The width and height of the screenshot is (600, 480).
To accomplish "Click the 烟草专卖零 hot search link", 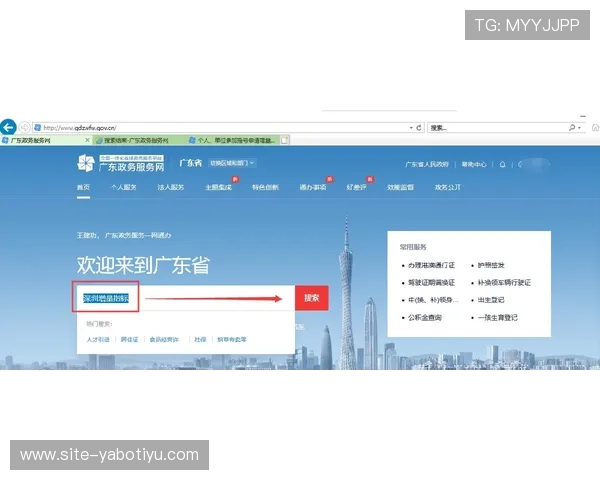I will coord(232,340).
